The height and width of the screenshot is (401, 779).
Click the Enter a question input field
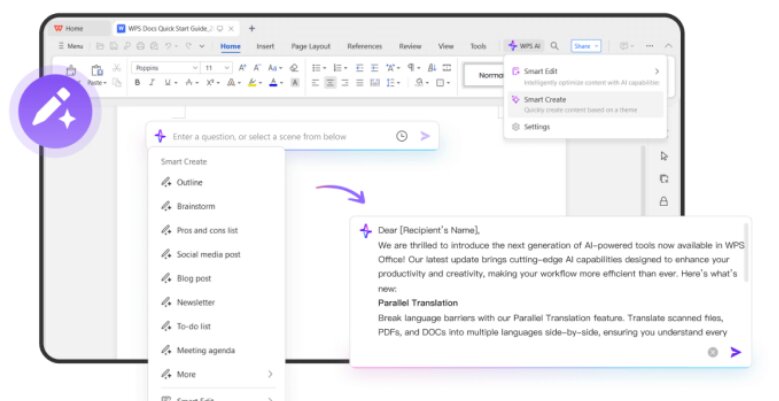[x=280, y=136]
